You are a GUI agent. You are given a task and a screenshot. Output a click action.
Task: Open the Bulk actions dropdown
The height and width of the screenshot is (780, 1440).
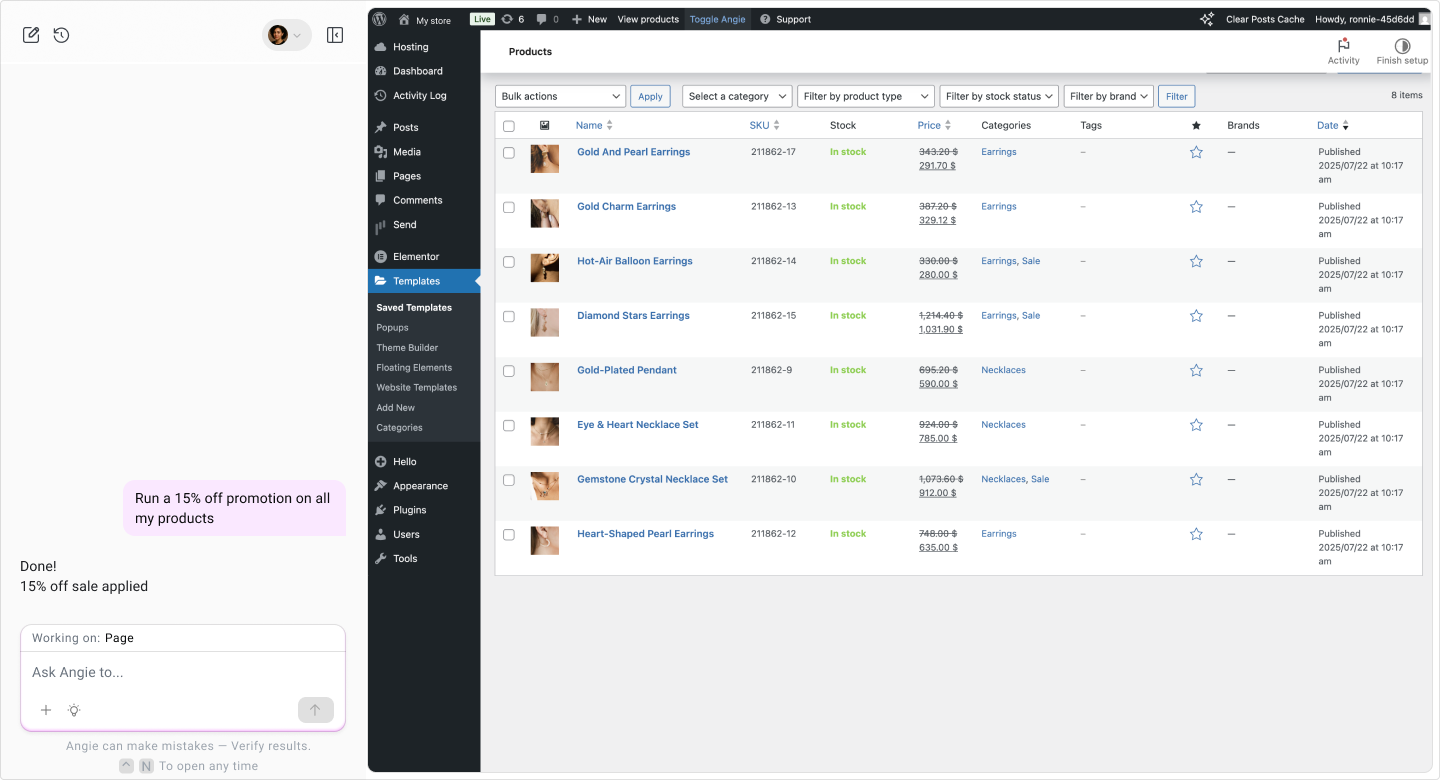[559, 96]
